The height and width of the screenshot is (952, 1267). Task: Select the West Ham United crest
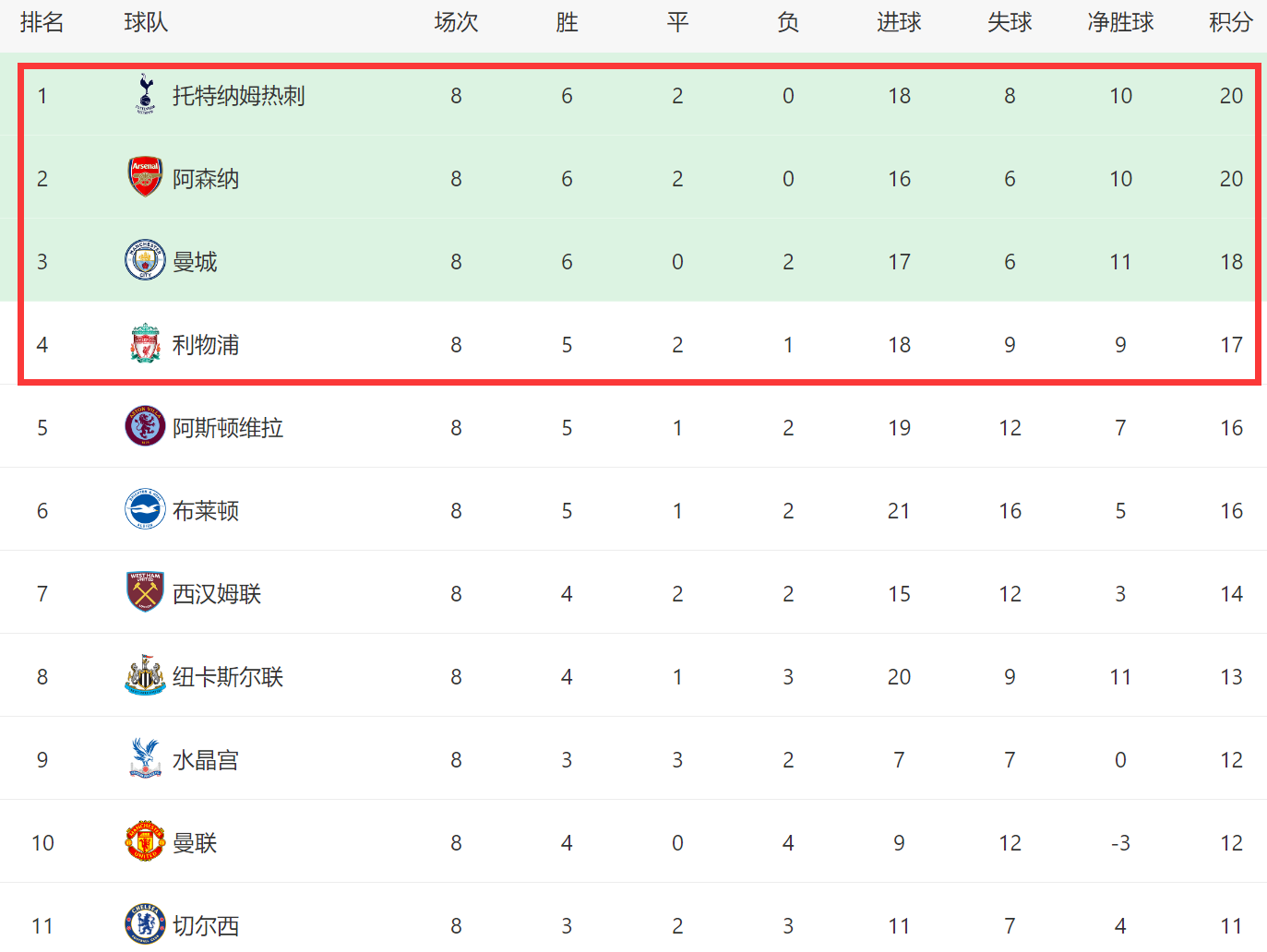[x=145, y=592]
